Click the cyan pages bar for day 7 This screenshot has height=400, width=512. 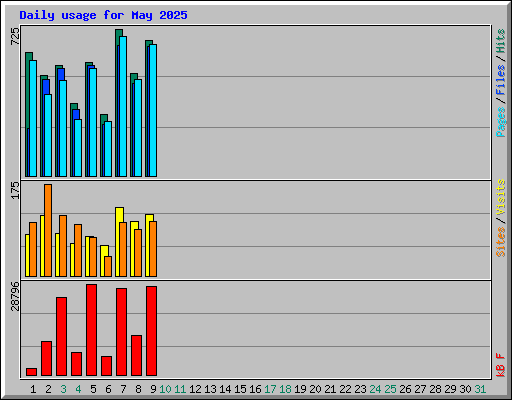[123, 106]
